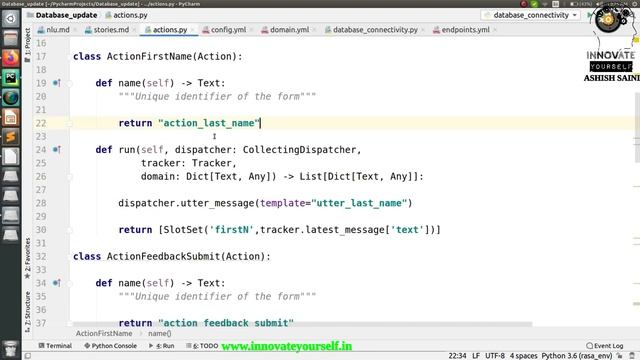Change the UTF-8 file encoding
640x360 pixels.
point(495,356)
